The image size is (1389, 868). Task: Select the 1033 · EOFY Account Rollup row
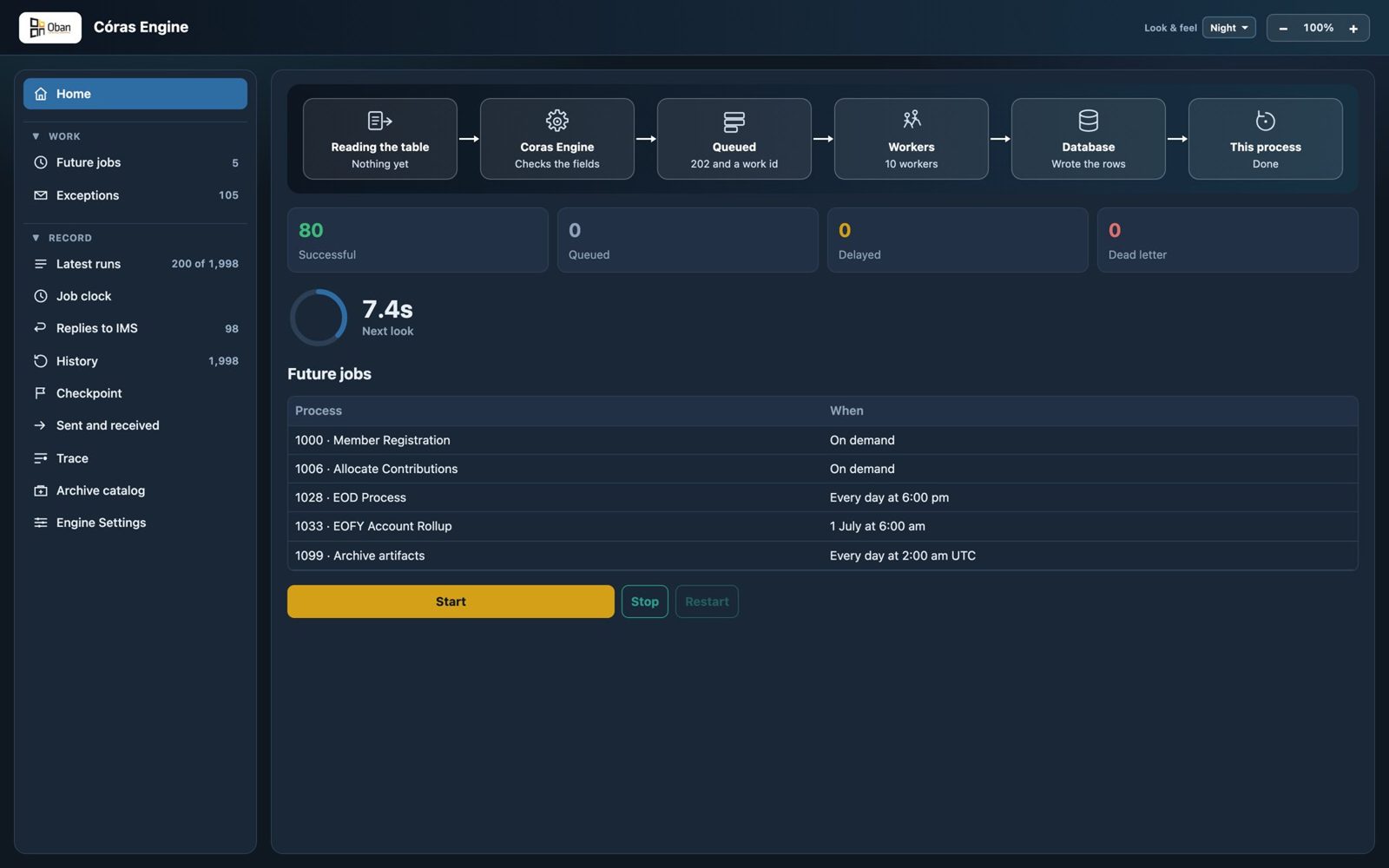pyautogui.click(x=822, y=526)
